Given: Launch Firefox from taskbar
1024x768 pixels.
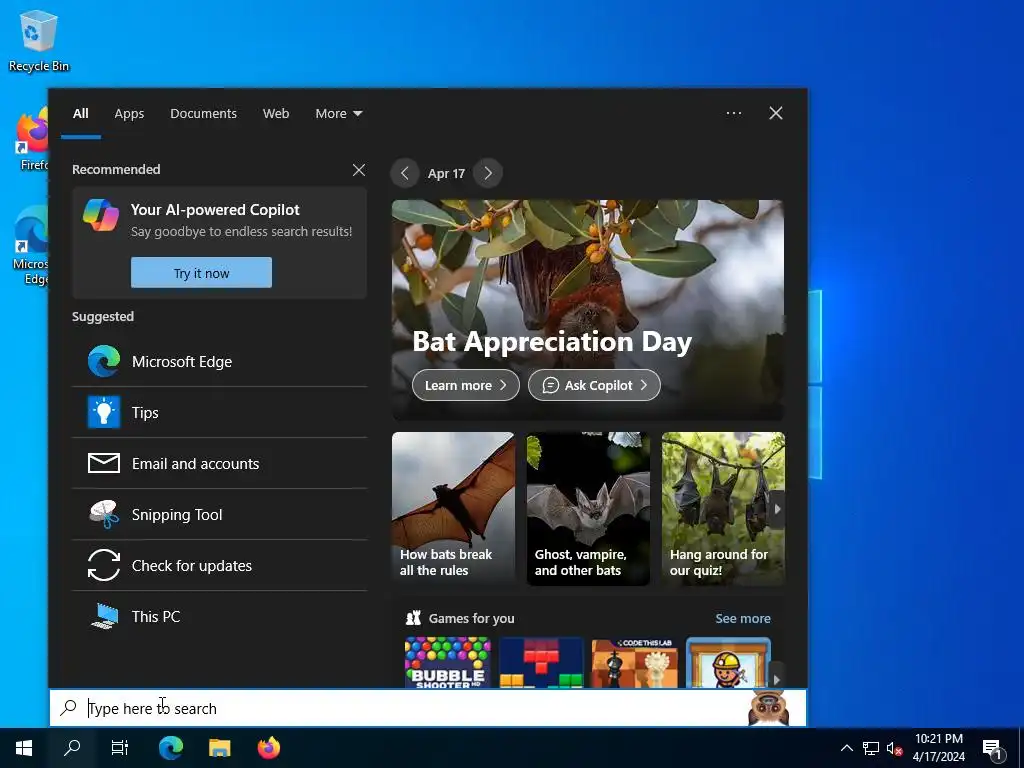Looking at the screenshot, I should tap(268, 748).
